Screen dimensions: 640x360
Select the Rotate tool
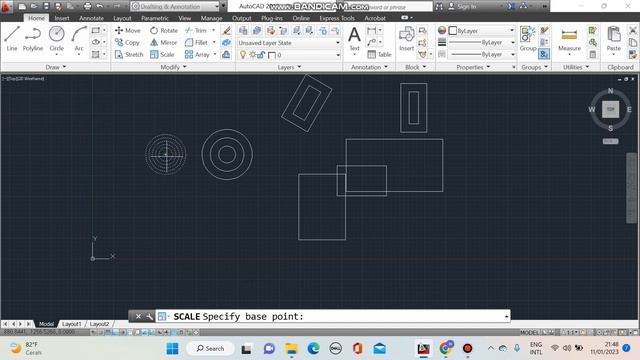164,30
